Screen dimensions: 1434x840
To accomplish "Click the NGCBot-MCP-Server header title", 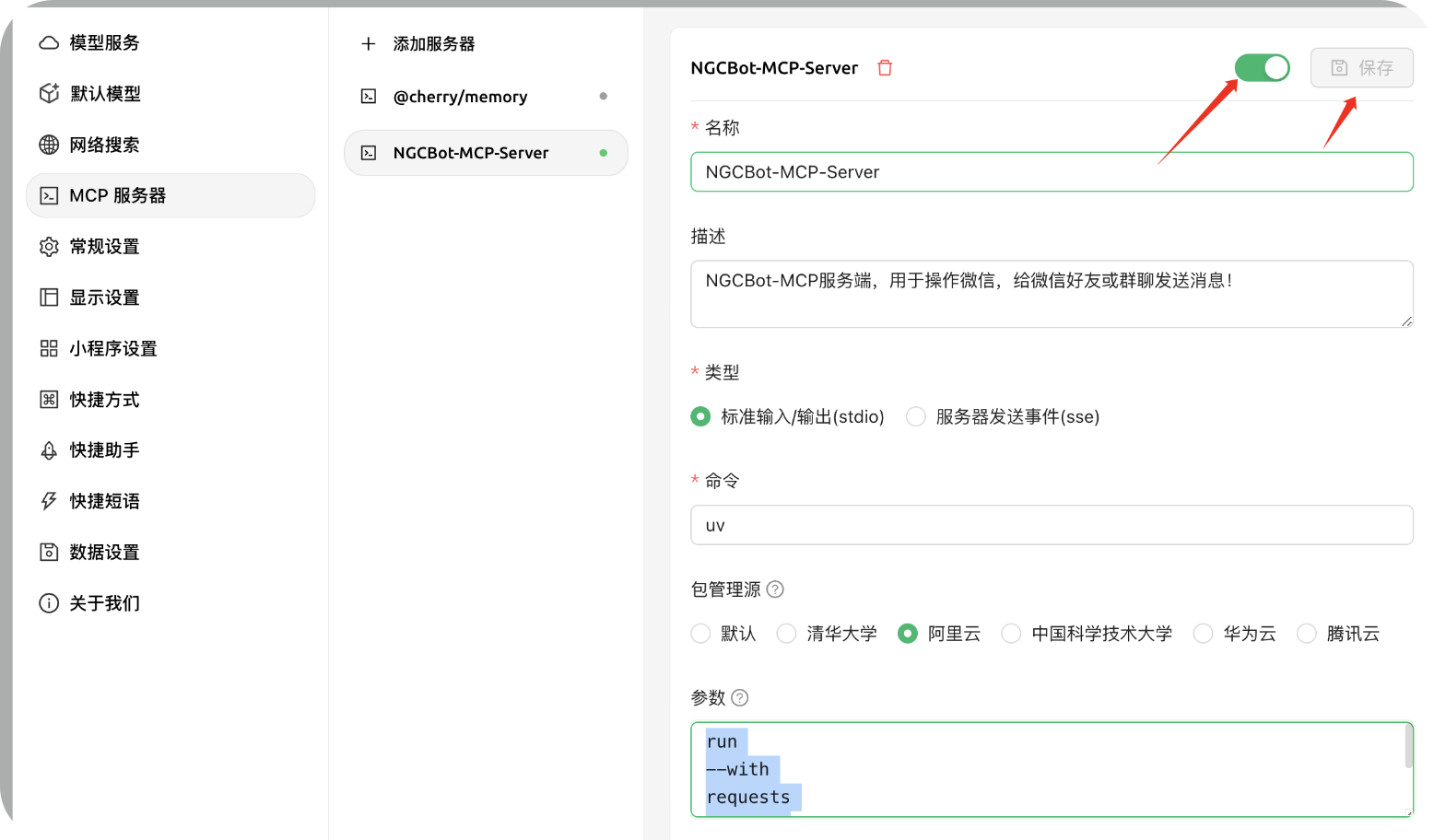I will coord(774,67).
